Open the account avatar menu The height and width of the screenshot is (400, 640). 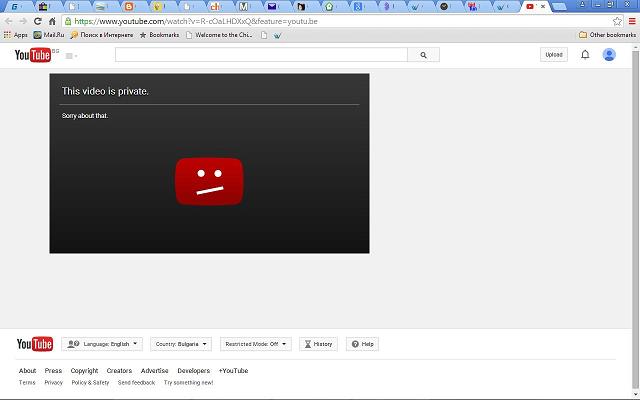tap(609, 55)
